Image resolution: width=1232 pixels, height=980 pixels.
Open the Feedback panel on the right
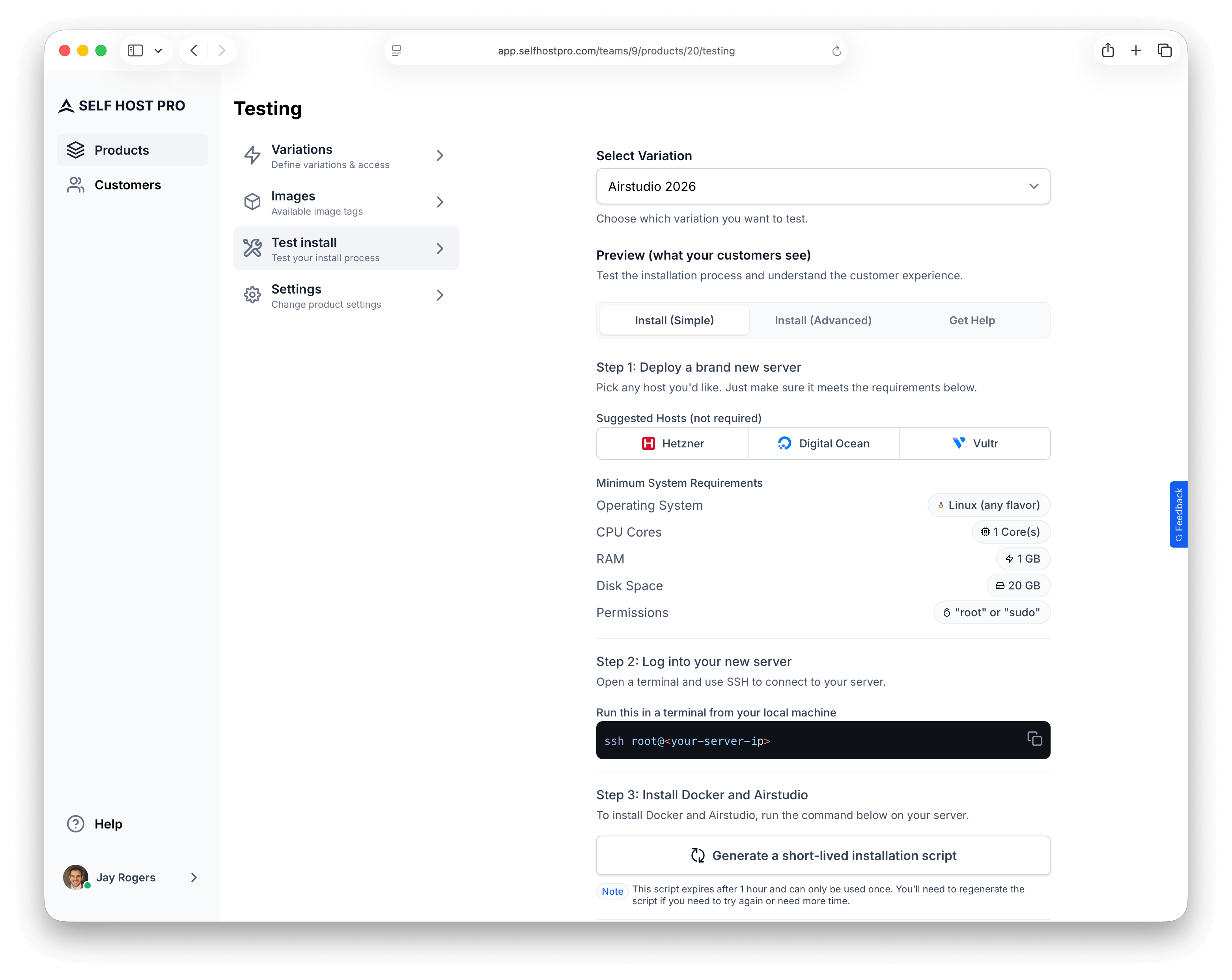[x=1178, y=514]
